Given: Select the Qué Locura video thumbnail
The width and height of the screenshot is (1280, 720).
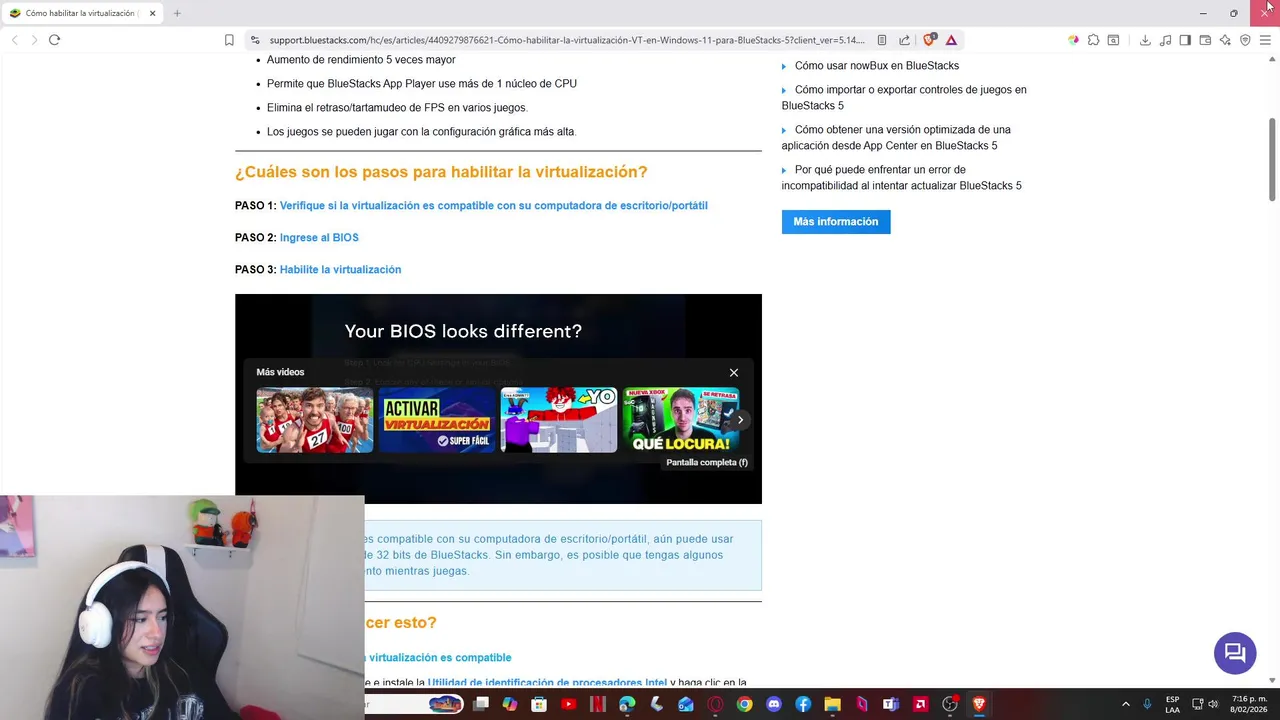Looking at the screenshot, I should (681, 420).
